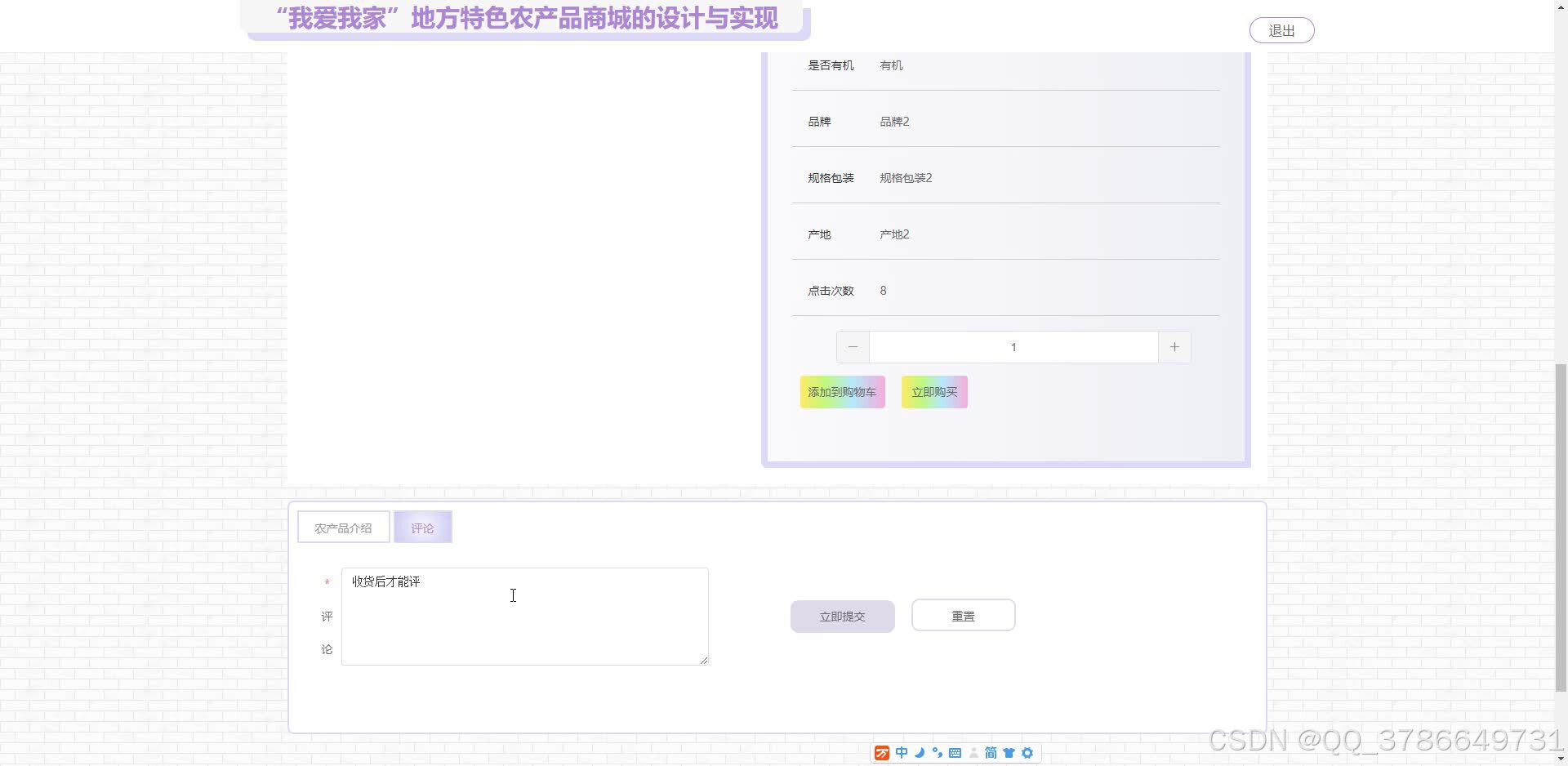This screenshot has height=766, width=1568.
Task: Click 退出 to log out
Action: [1281, 29]
